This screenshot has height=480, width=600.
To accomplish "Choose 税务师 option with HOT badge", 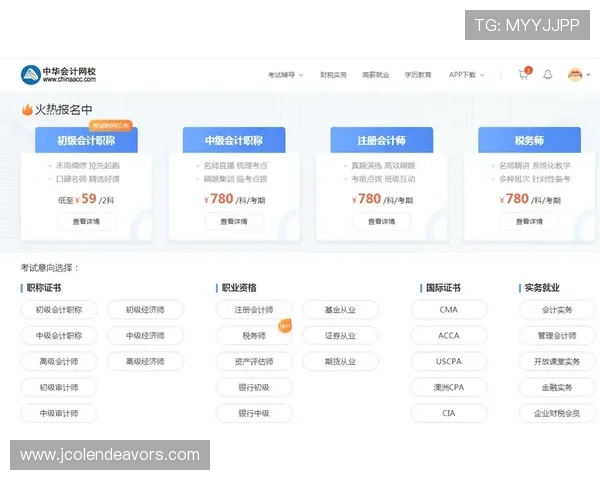I will pyautogui.click(x=254, y=336).
